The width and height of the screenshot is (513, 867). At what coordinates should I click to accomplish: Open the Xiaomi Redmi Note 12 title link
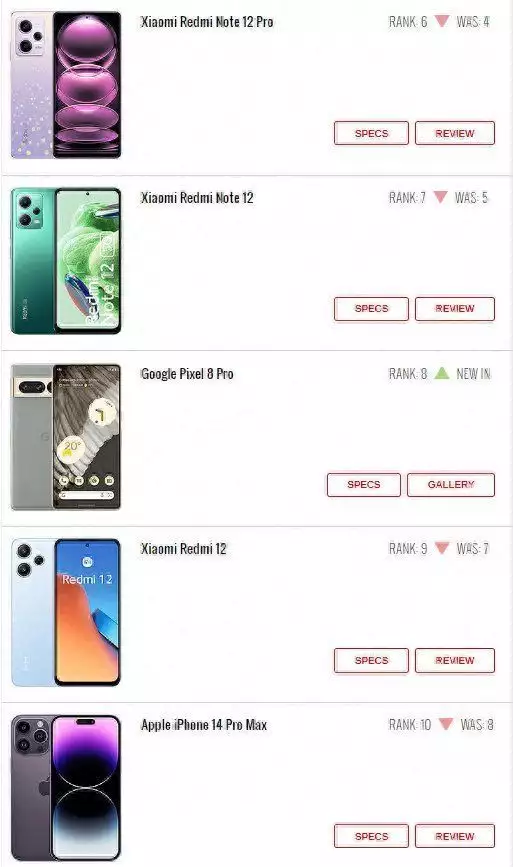click(197, 198)
